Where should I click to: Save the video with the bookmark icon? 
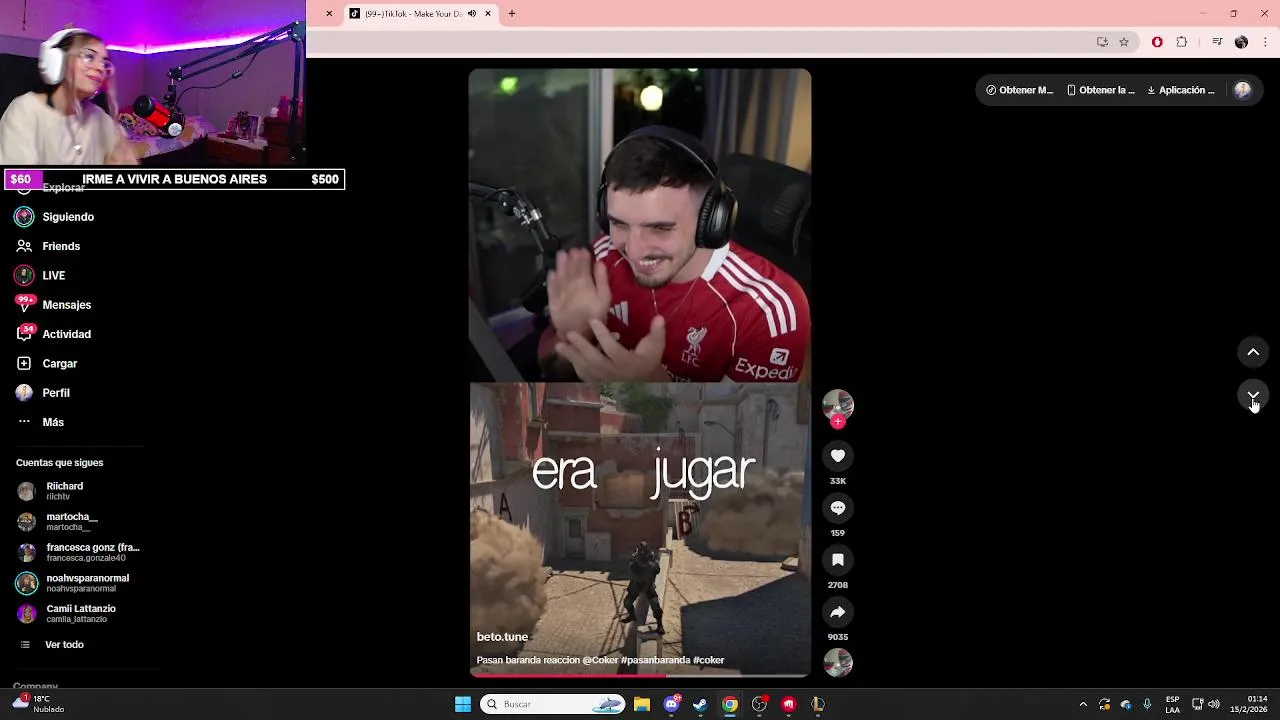point(838,560)
